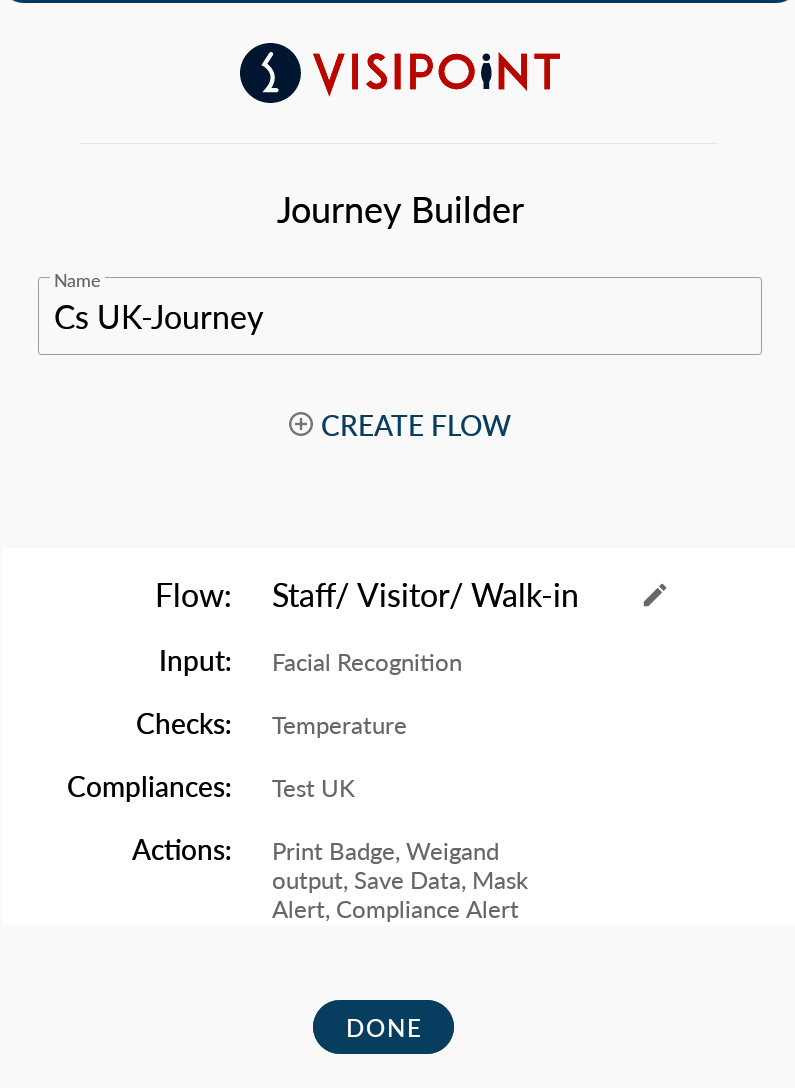Click the CREATE FLOW text link
Image resolution: width=795 pixels, height=1088 pixels.
[415, 426]
